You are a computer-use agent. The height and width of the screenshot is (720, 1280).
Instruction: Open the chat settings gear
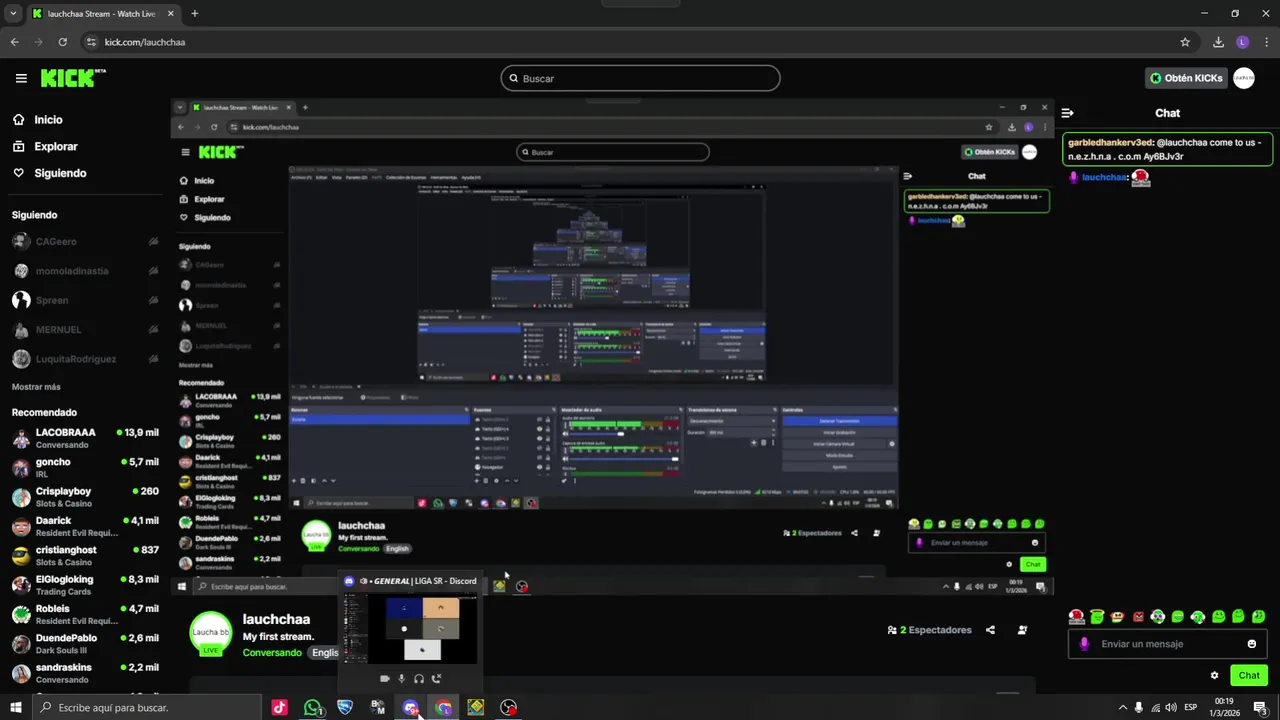(x=1214, y=675)
